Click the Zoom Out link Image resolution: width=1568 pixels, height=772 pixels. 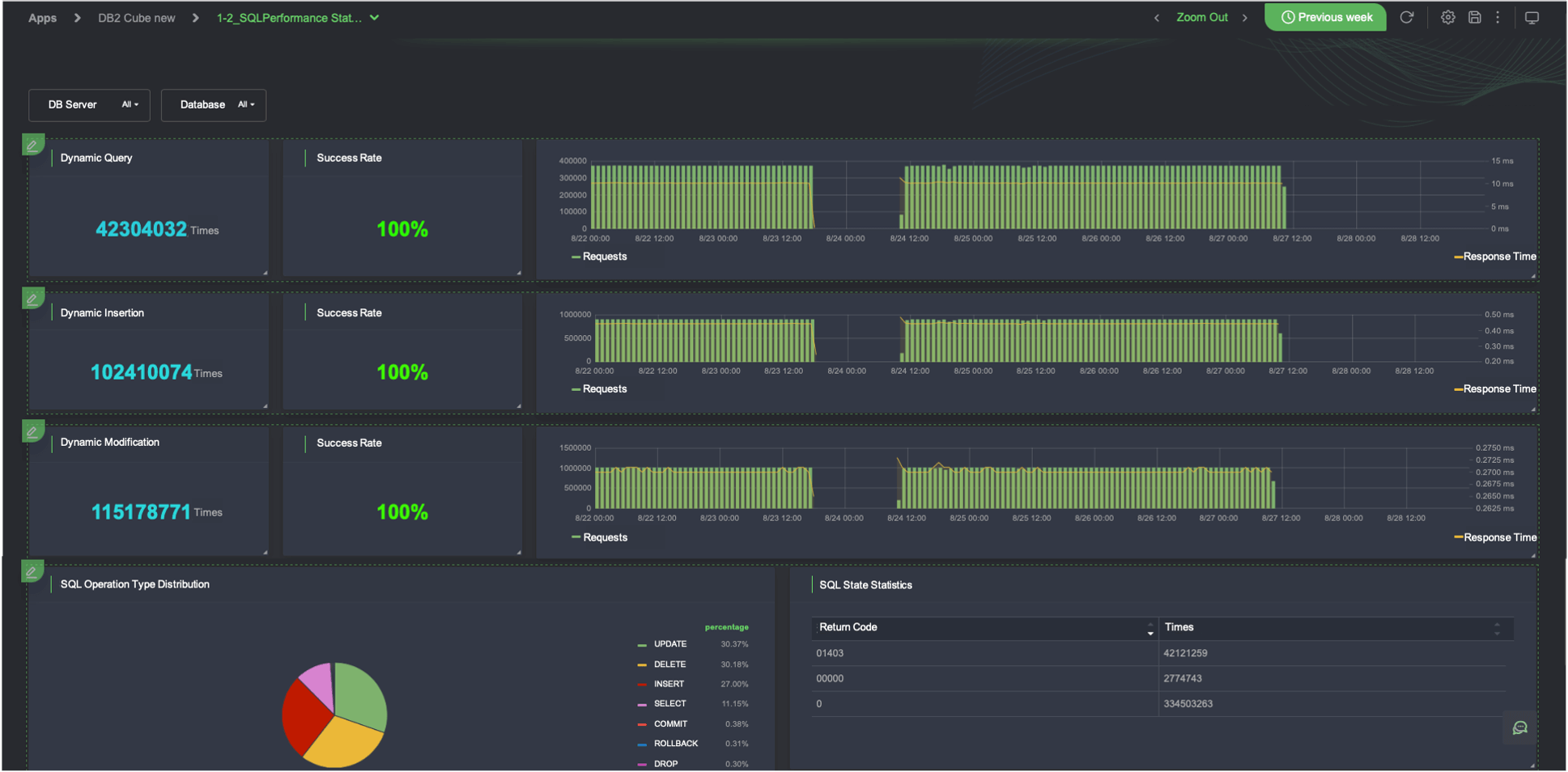click(x=1201, y=17)
